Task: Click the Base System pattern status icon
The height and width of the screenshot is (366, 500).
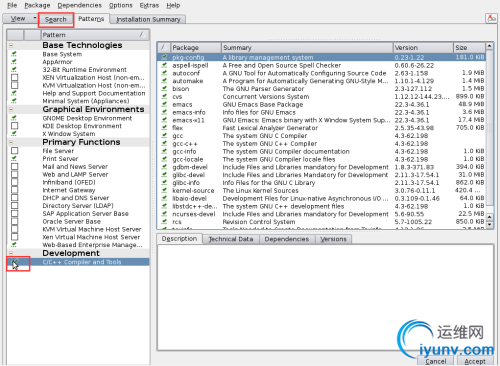Action: click(14, 54)
